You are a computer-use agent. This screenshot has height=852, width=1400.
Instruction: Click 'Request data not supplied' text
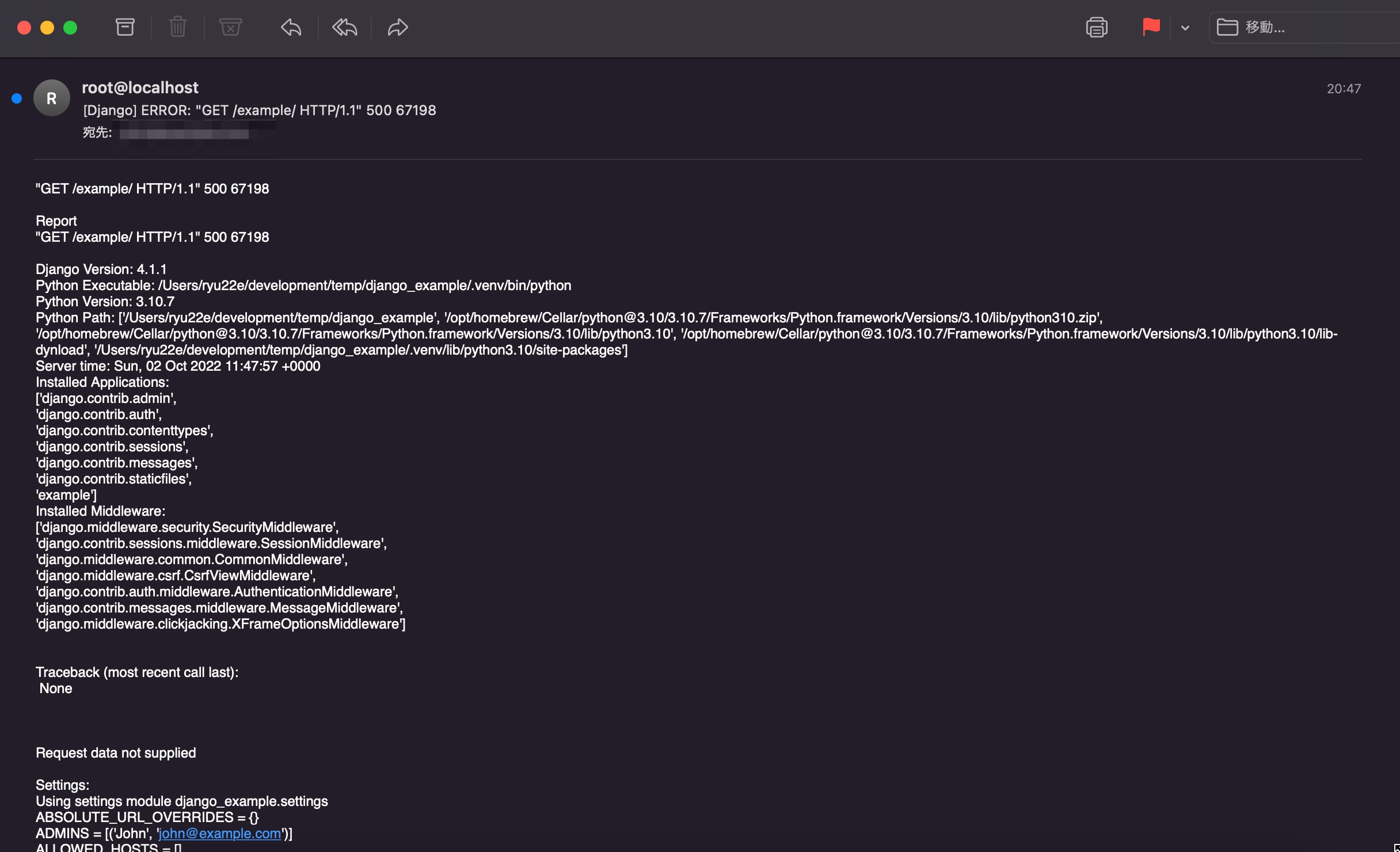click(x=116, y=753)
